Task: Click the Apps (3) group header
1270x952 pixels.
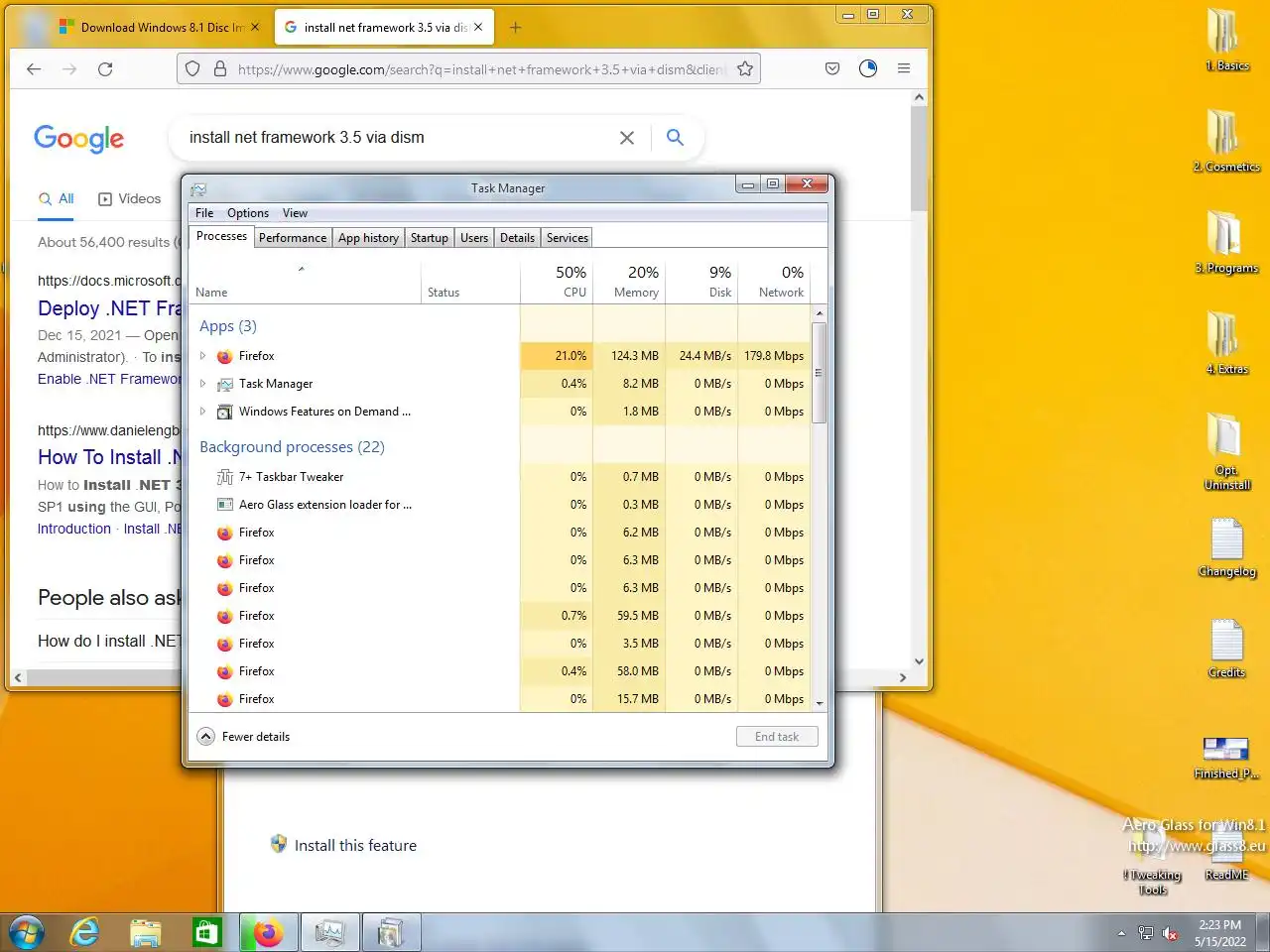Action: coord(227,326)
